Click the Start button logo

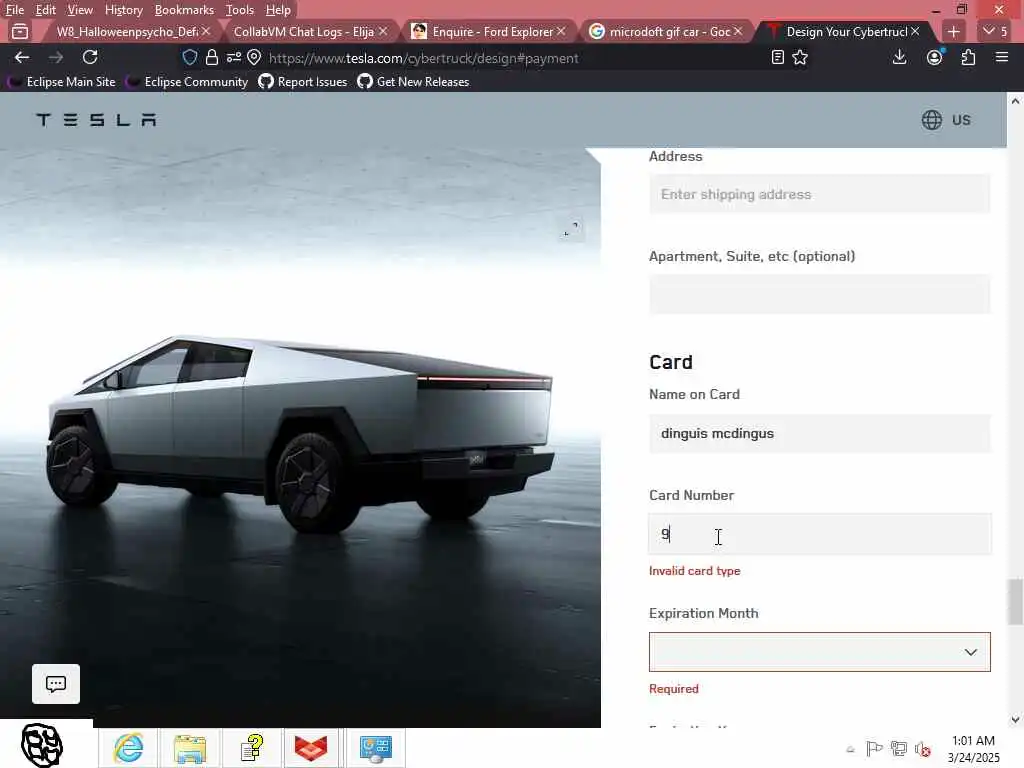click(42, 744)
